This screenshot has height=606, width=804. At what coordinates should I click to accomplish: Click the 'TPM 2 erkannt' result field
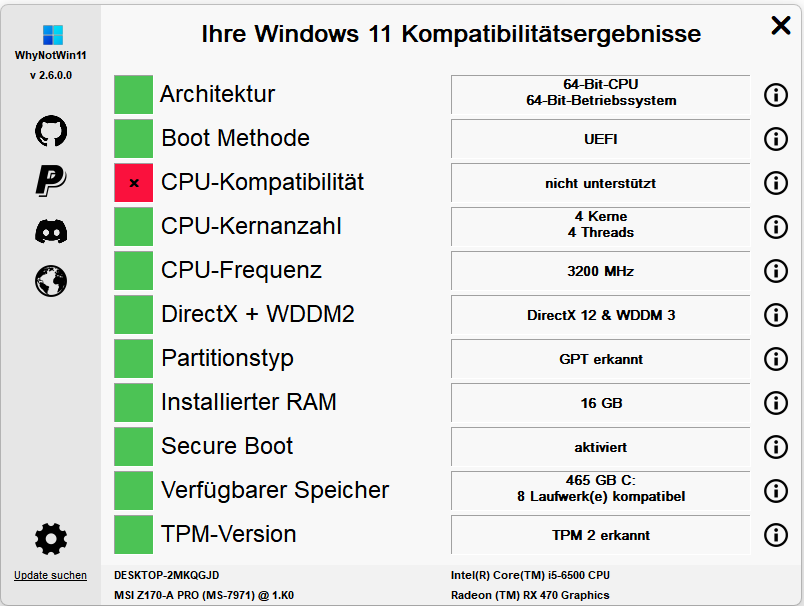click(x=600, y=535)
